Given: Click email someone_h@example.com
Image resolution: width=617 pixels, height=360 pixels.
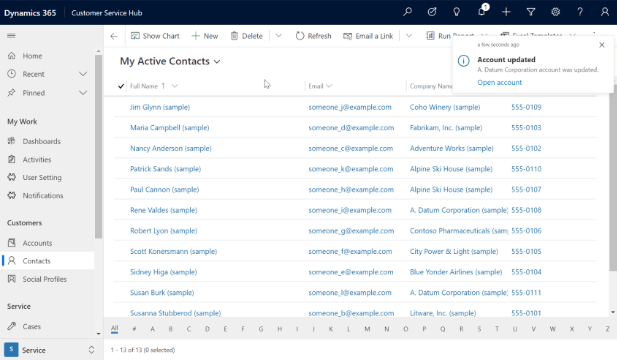Looking at the screenshot, I should tap(351, 190).
